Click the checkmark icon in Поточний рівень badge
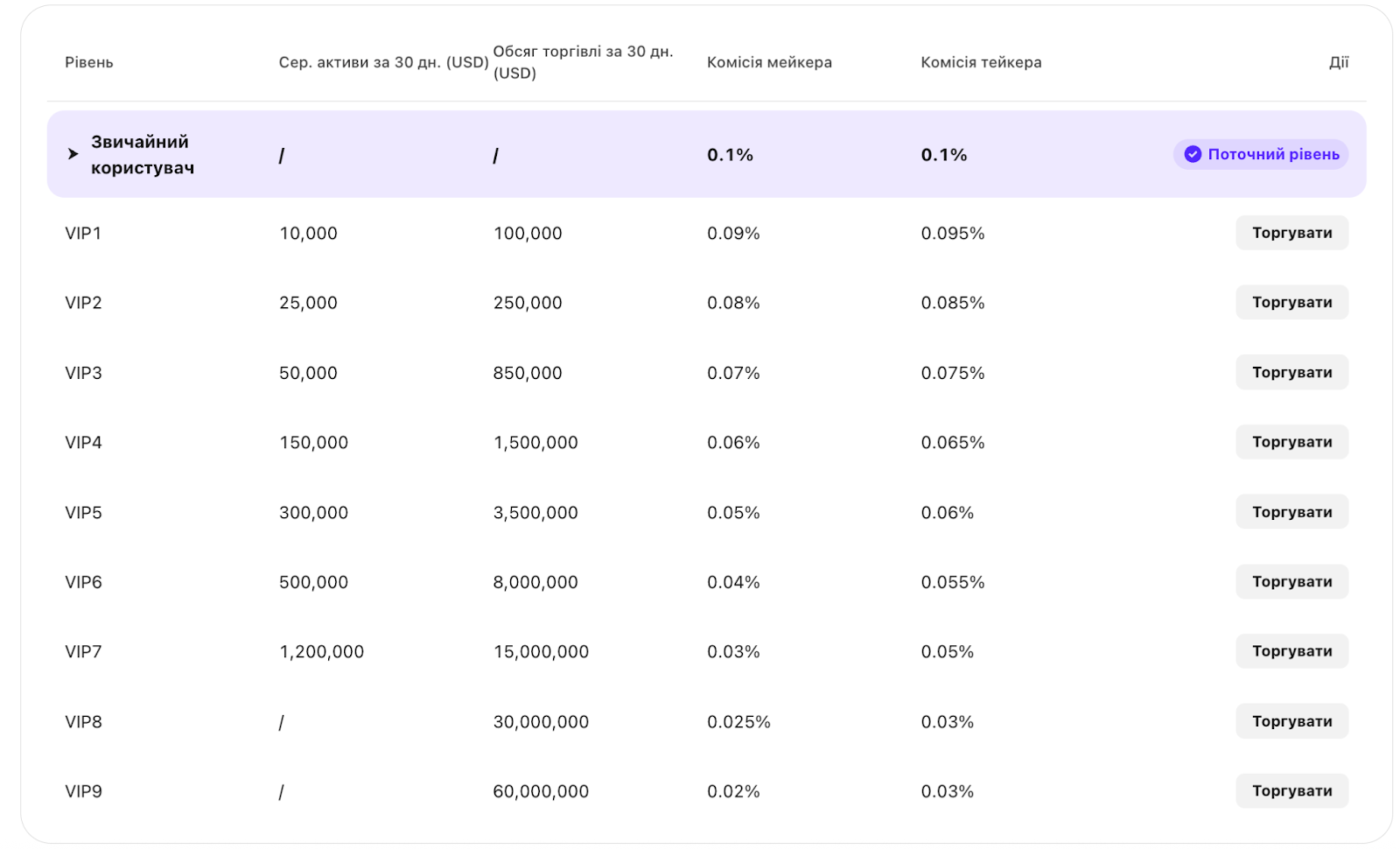Screen dimensions: 1400x849 (x=1193, y=154)
